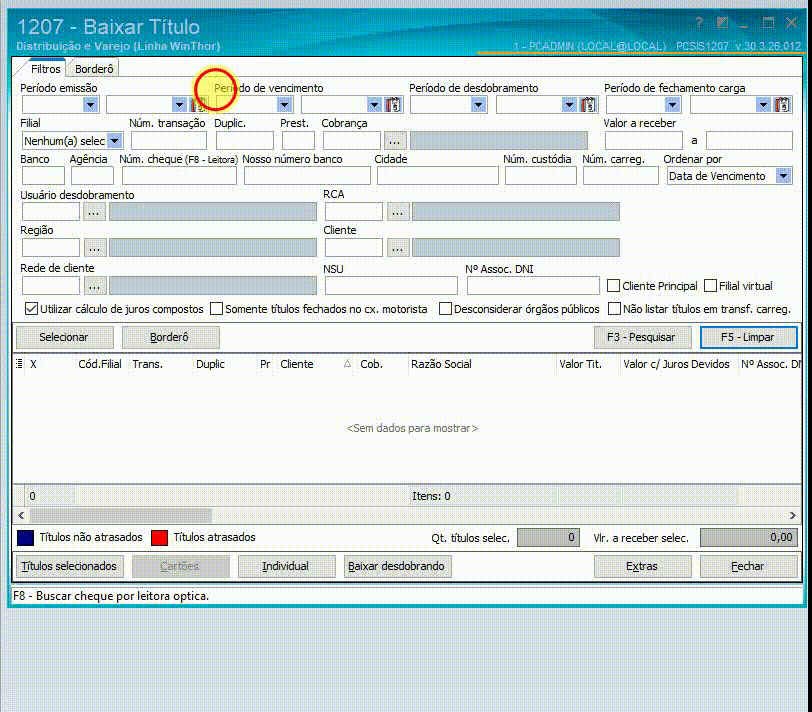Click F5 - Limpar button
Image resolution: width=812 pixels, height=712 pixels.
point(747,338)
